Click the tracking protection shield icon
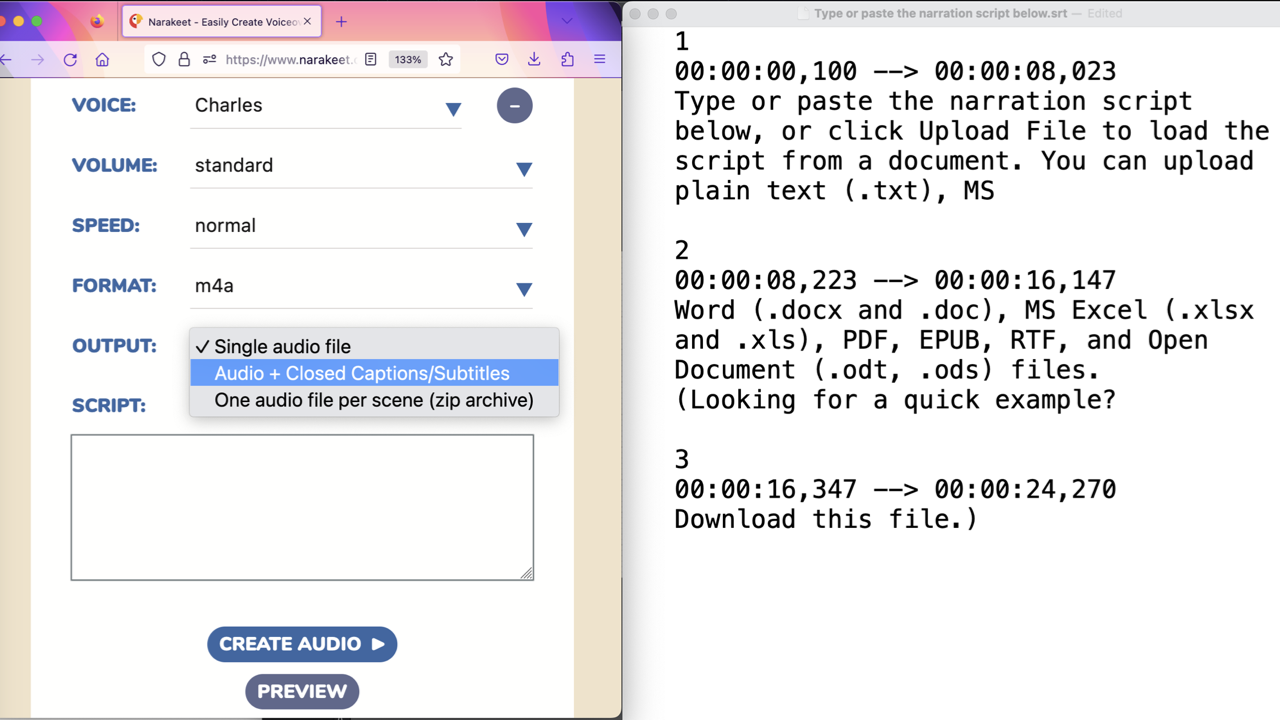1280x720 pixels. pos(158,59)
